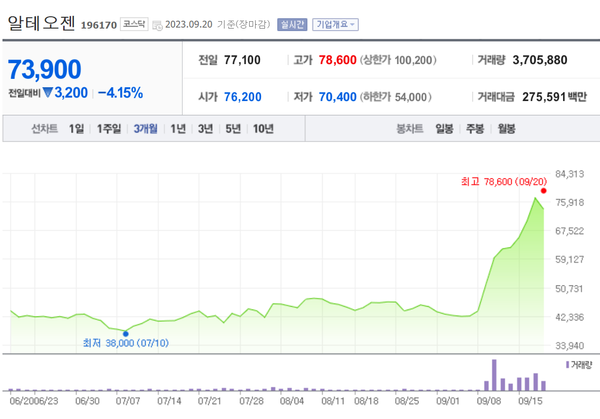Switch to 일봉 daily candle chart
The height and width of the screenshot is (419, 600).
click(444, 128)
